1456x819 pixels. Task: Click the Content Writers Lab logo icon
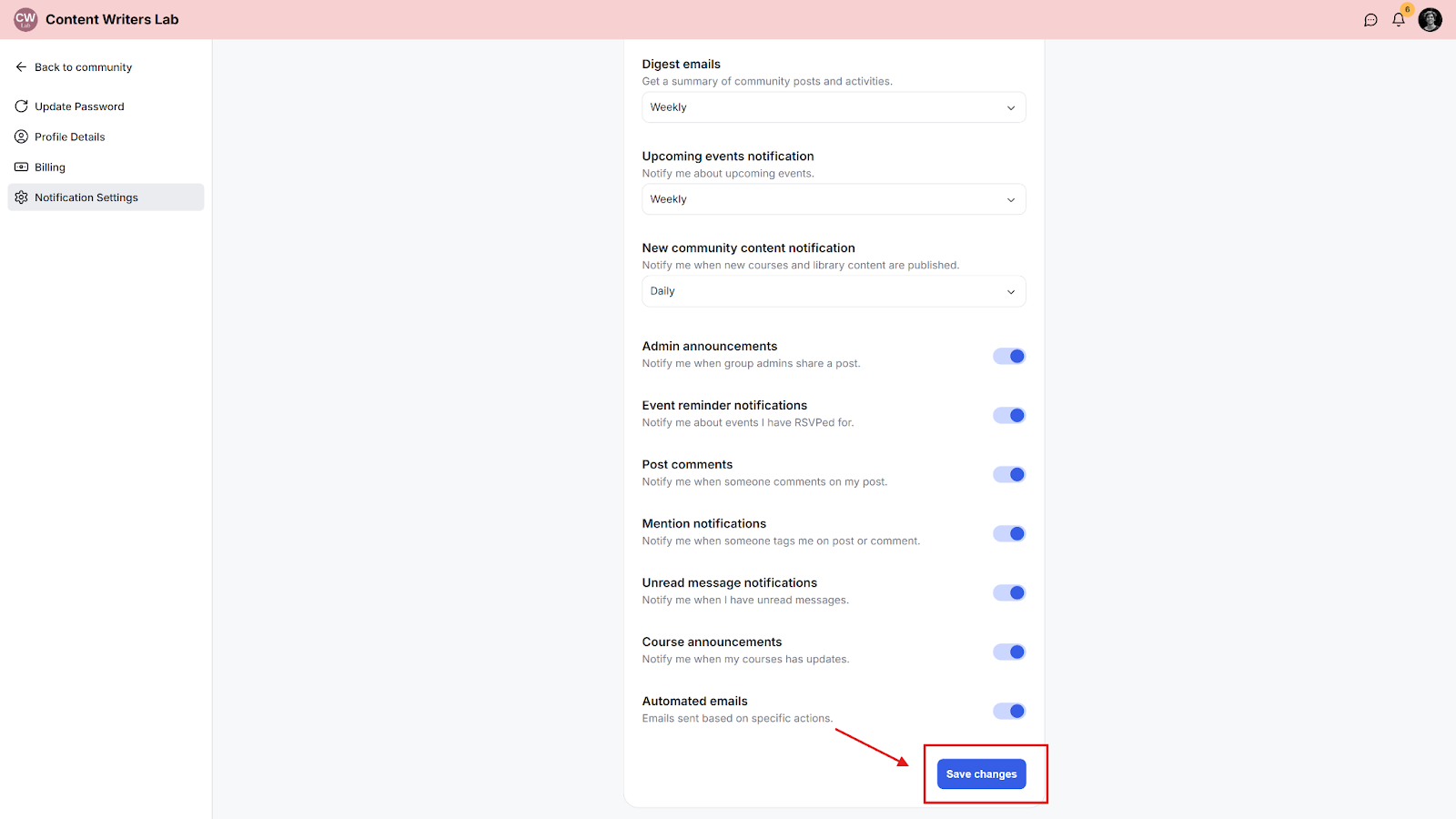(x=25, y=19)
